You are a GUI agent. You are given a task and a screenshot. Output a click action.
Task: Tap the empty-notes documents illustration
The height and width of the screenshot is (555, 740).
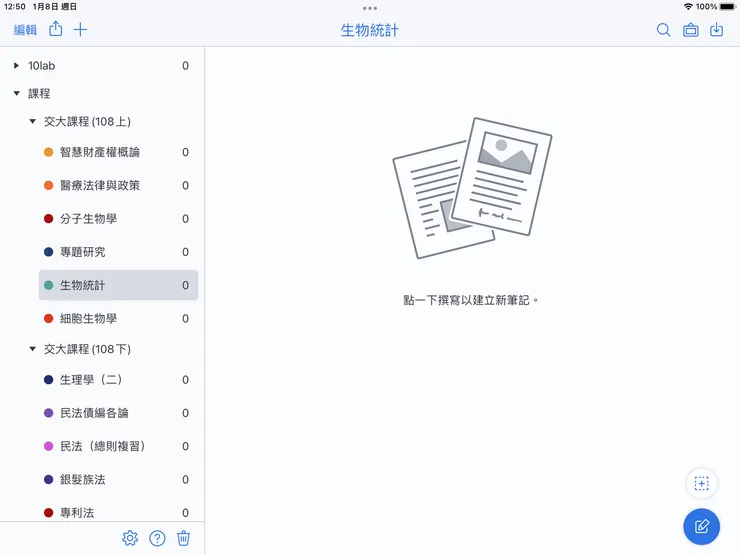(472, 188)
